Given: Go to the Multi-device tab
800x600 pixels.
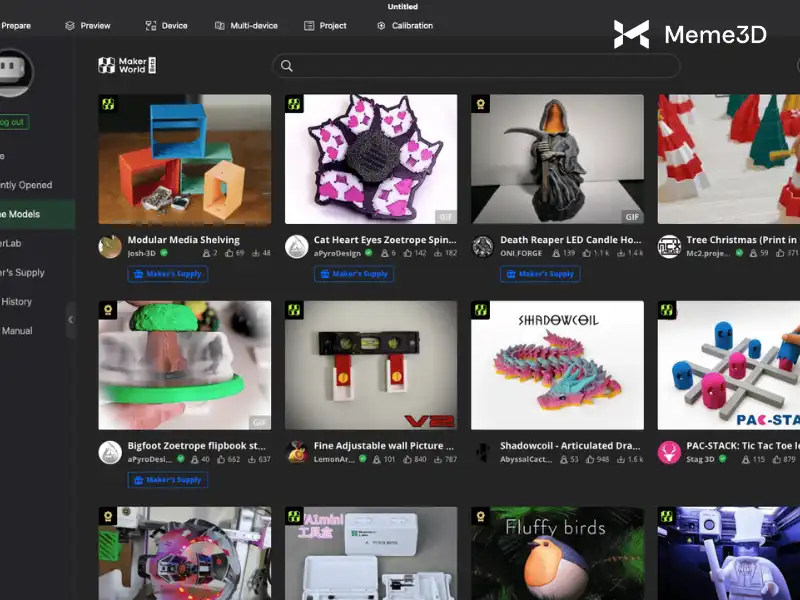Looking at the screenshot, I should [246, 26].
